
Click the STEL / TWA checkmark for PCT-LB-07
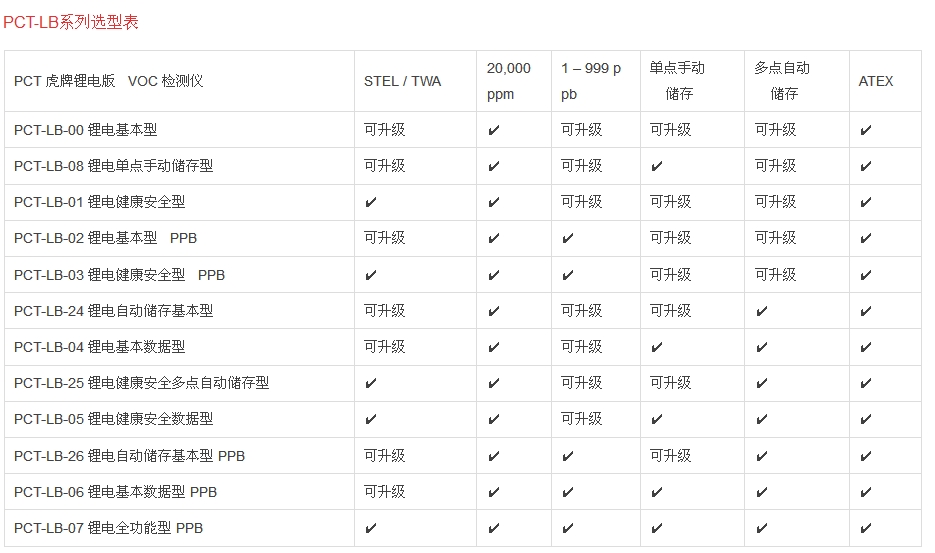370,528
